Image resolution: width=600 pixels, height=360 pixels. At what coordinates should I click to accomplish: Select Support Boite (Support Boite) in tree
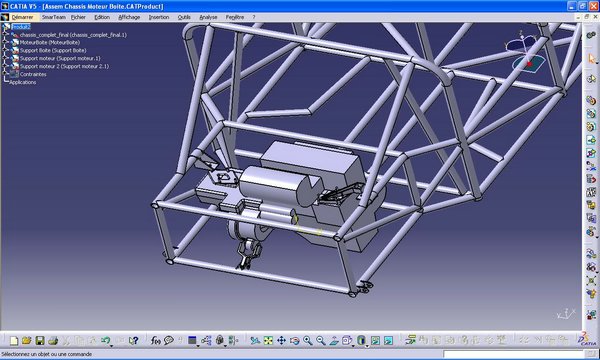pyautogui.click(x=53, y=50)
